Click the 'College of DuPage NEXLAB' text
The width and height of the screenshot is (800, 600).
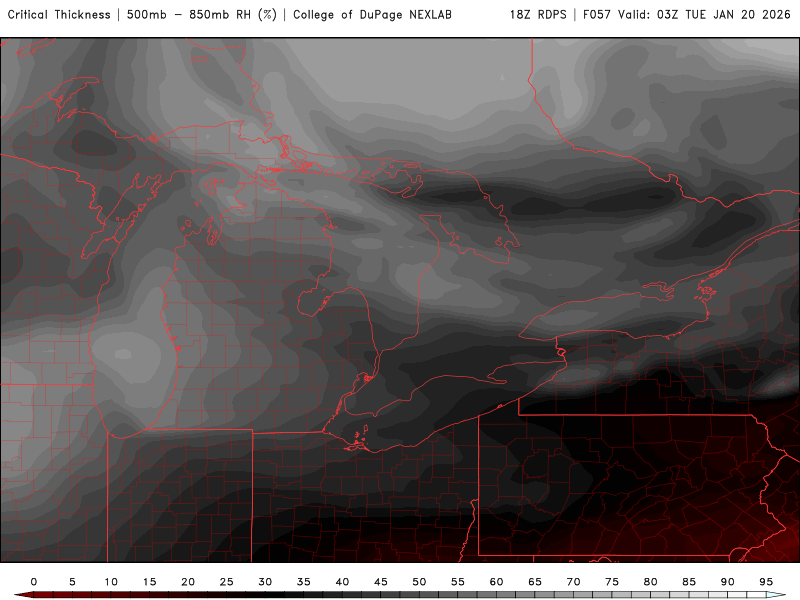(x=372, y=15)
